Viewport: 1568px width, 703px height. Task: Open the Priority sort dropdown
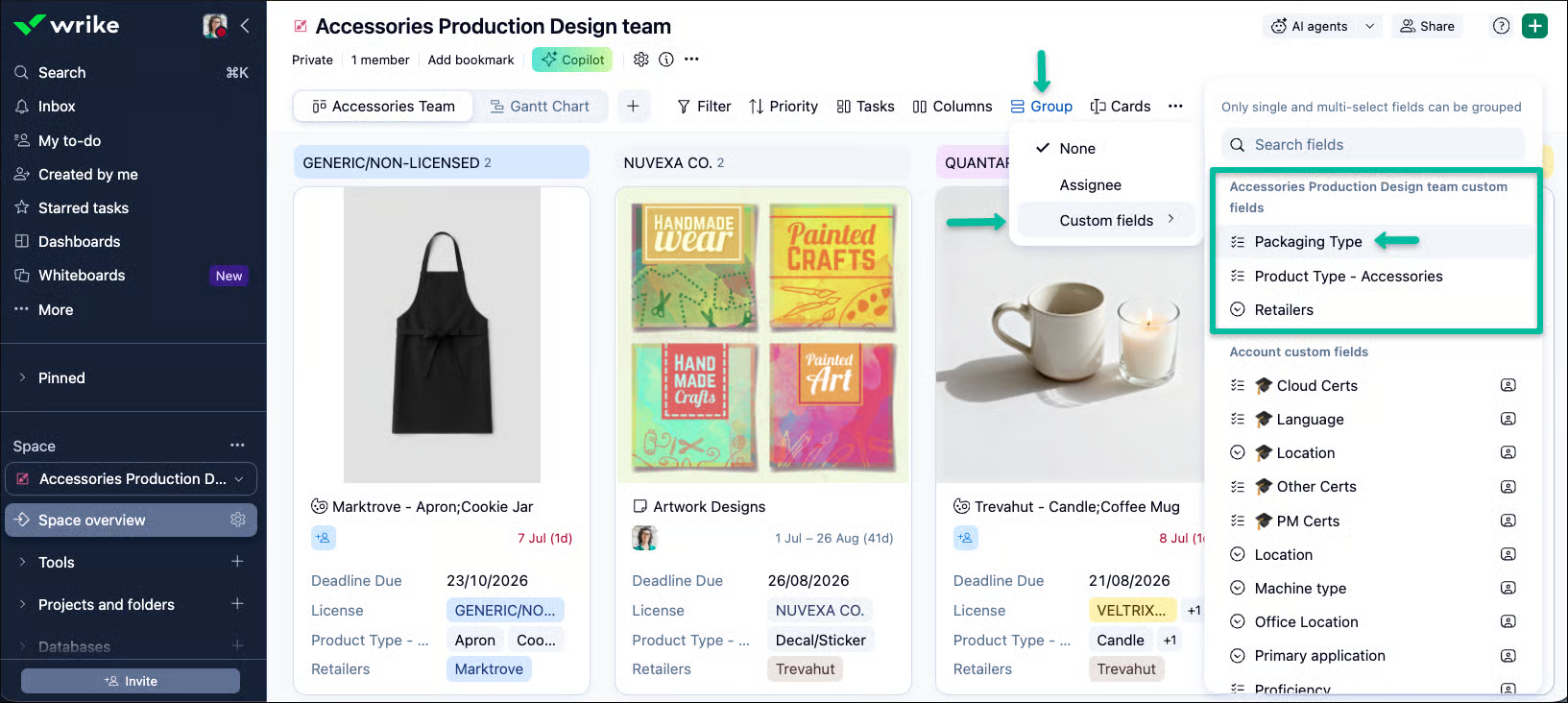click(x=784, y=106)
